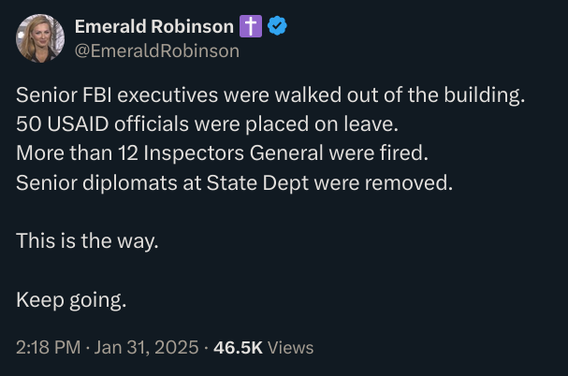Viewport: 568px width, 376px height.
Task: Click the Views label
Action: [291, 348]
